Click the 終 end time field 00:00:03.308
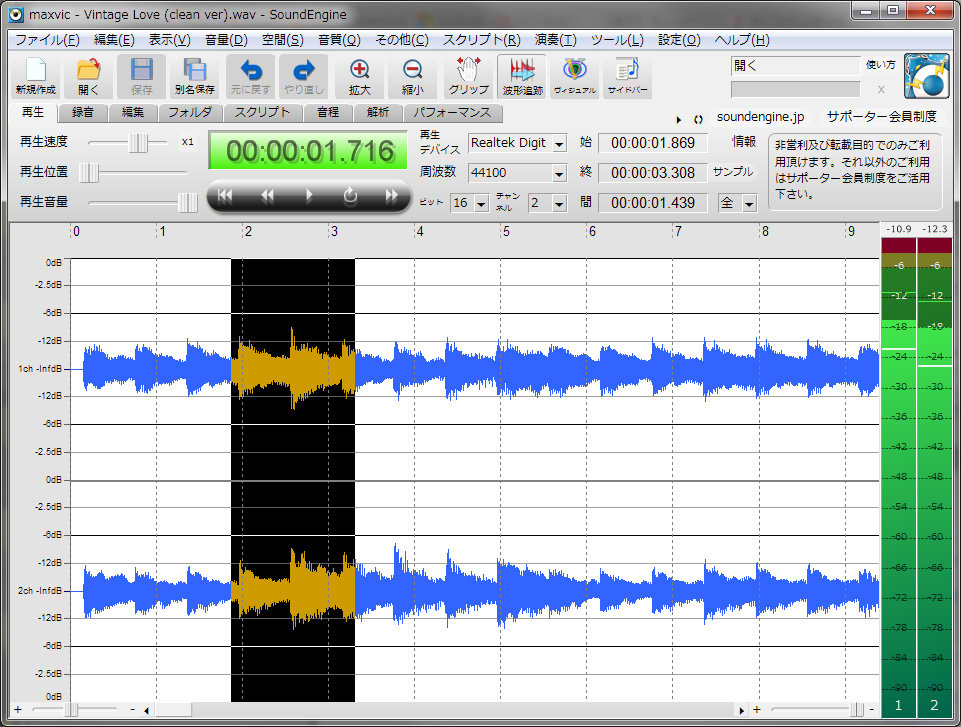The image size is (961, 727). tap(653, 173)
